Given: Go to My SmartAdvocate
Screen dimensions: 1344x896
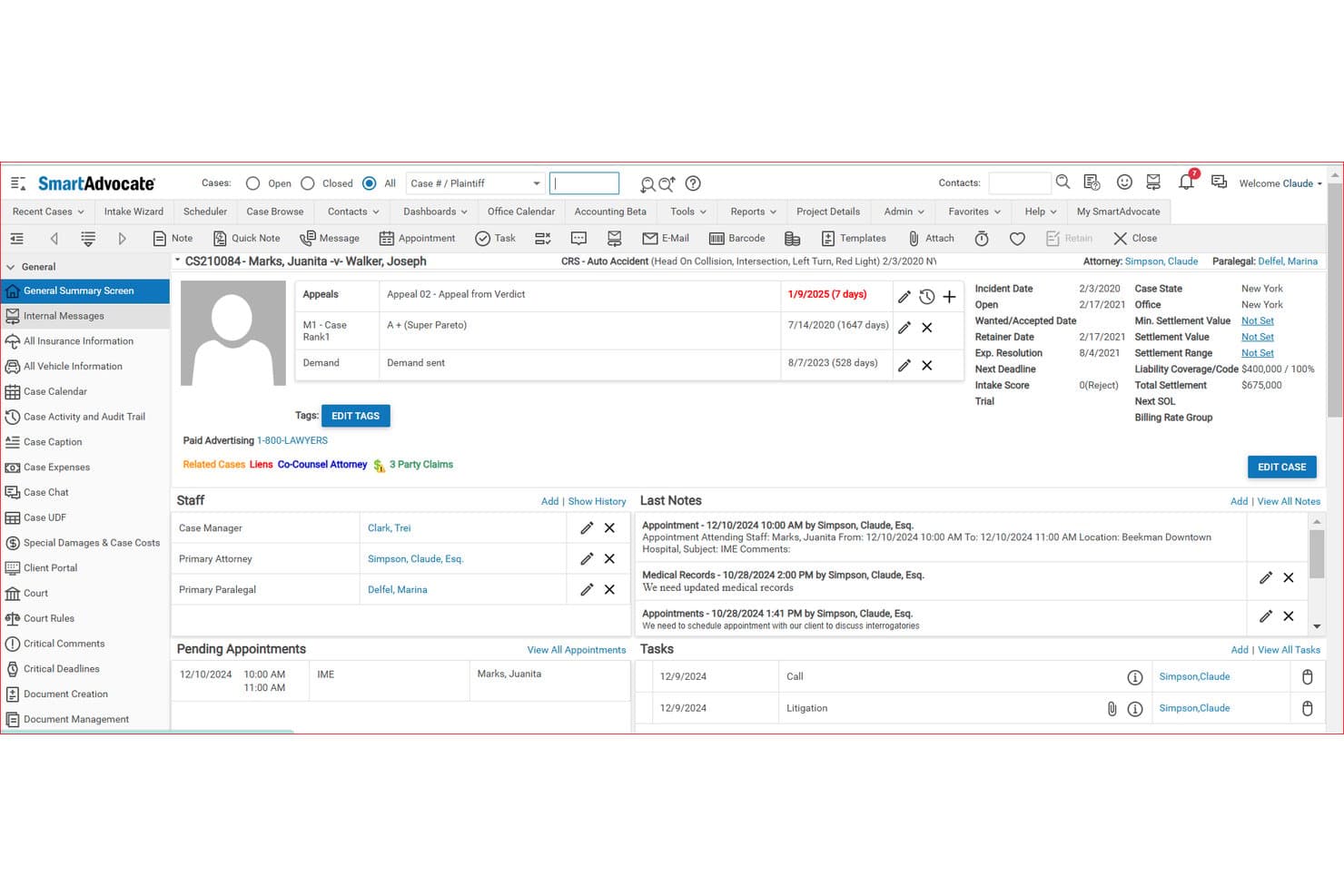Looking at the screenshot, I should click(x=1118, y=212).
